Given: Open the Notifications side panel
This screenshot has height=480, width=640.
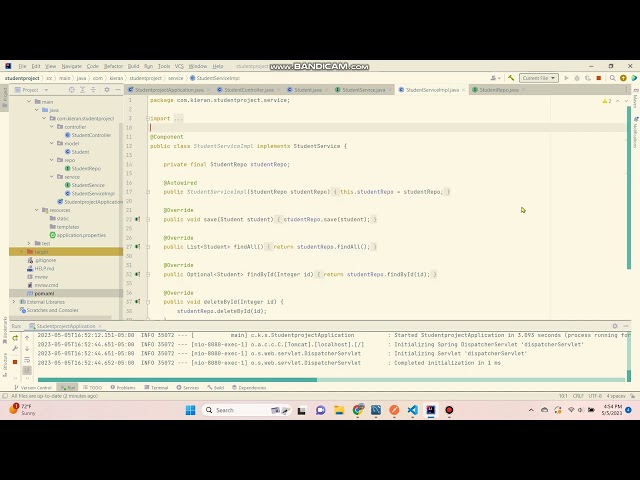Looking at the screenshot, I should pyautogui.click(x=635, y=132).
